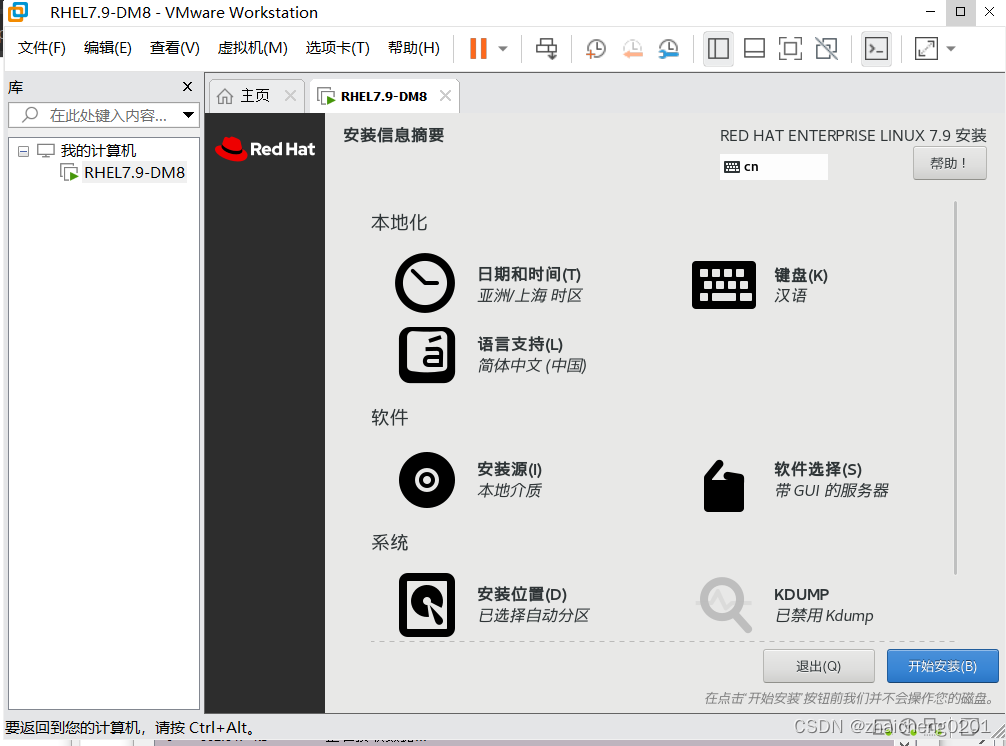This screenshot has height=746, width=1006.
Task: Open the 虚拟机(M) menu
Action: 252,48
